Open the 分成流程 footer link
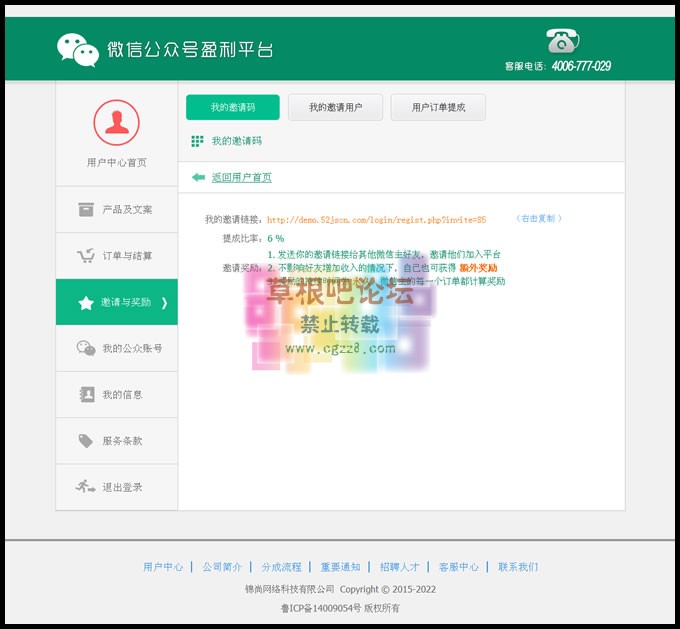 (x=281, y=567)
